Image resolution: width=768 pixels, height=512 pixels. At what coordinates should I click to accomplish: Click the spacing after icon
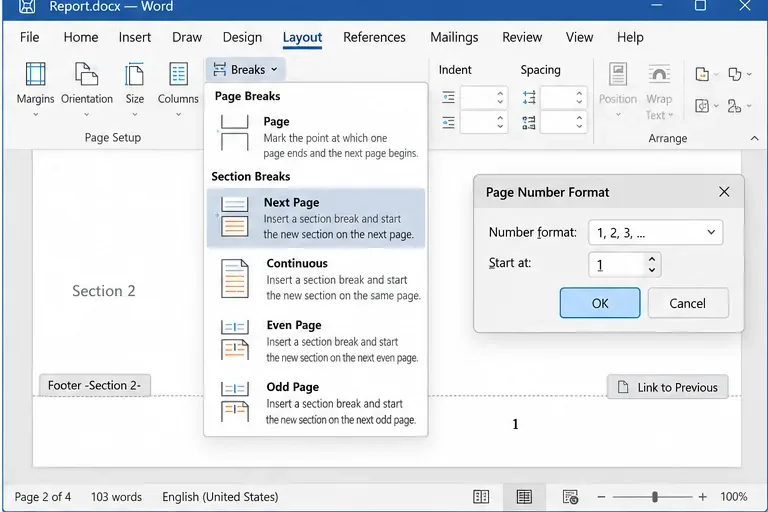tap(529, 122)
